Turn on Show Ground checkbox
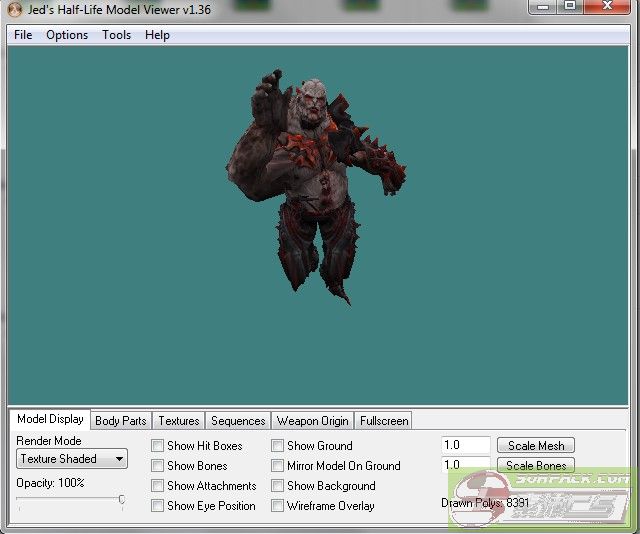This screenshot has width=640, height=534. pyautogui.click(x=278, y=446)
